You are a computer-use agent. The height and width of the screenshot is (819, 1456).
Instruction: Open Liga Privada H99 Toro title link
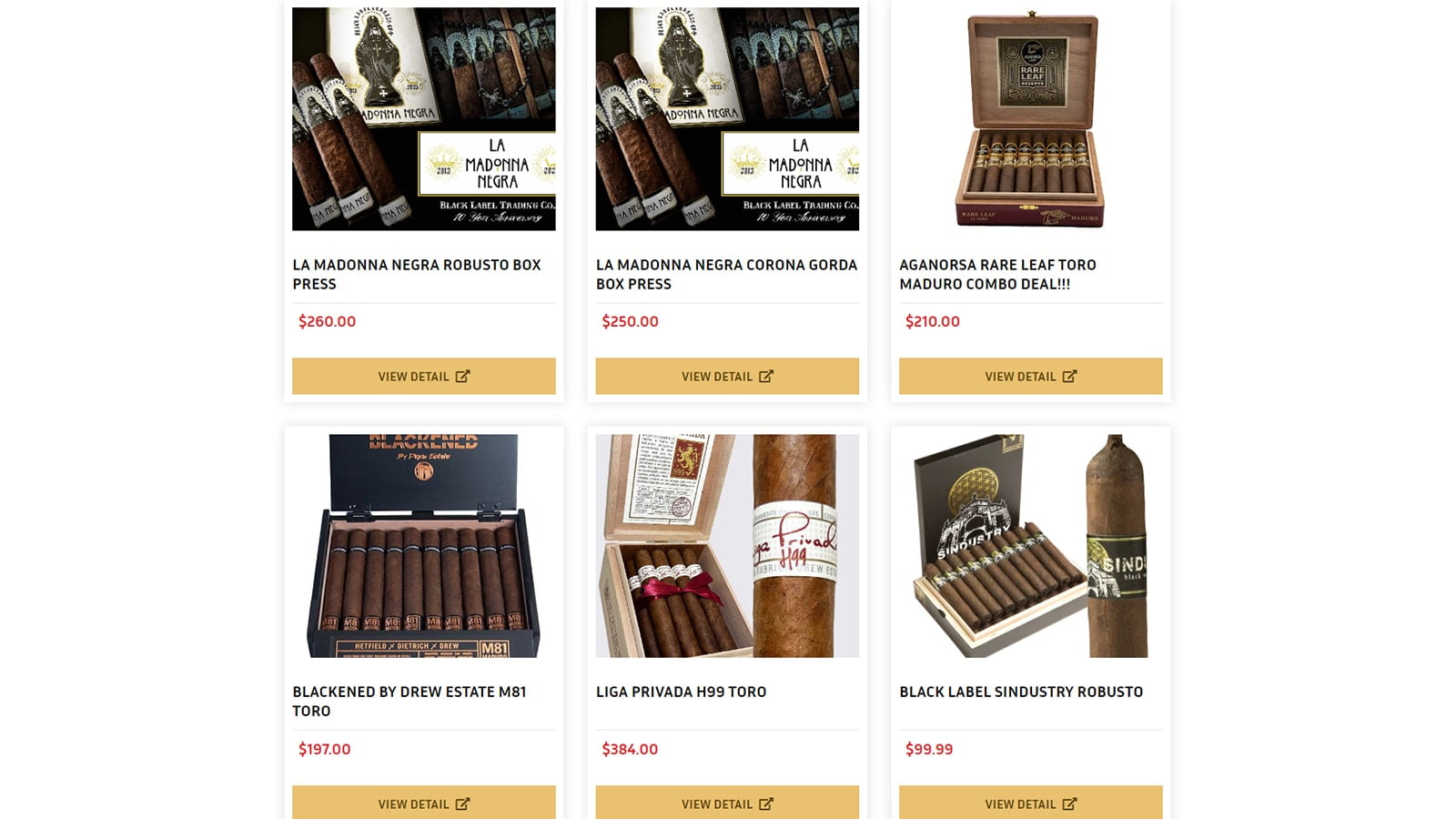(681, 692)
